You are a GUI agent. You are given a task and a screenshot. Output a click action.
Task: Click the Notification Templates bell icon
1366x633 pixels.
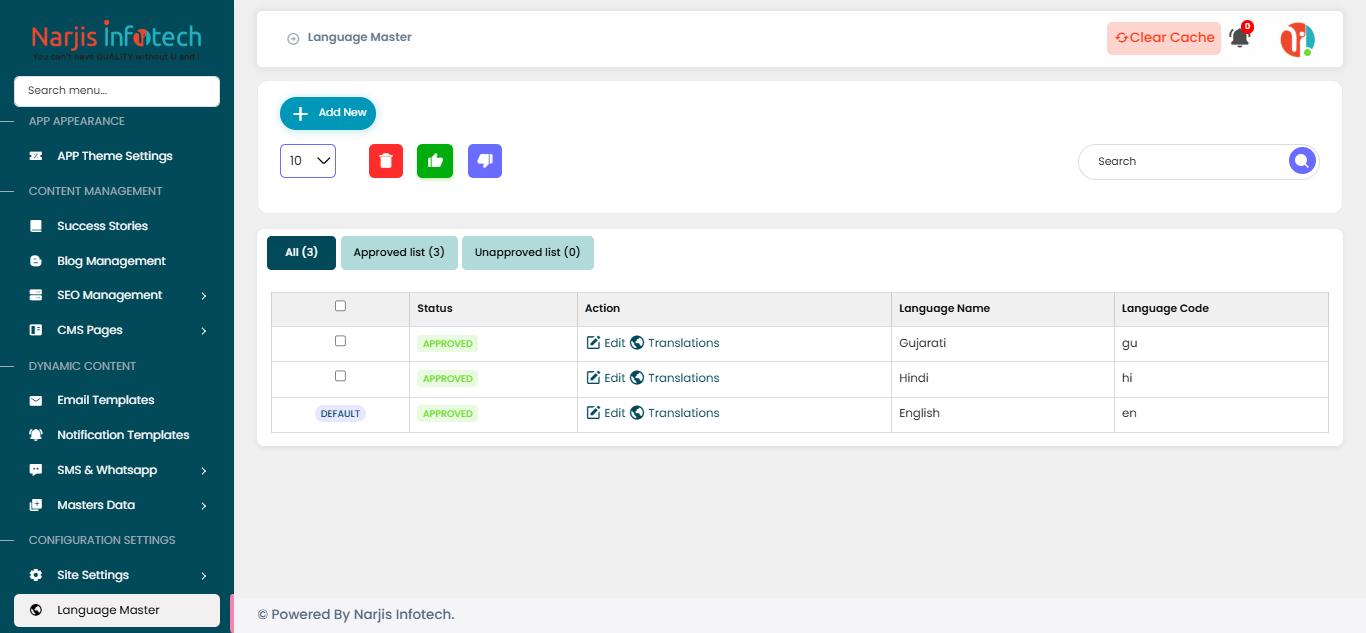[x=36, y=435]
